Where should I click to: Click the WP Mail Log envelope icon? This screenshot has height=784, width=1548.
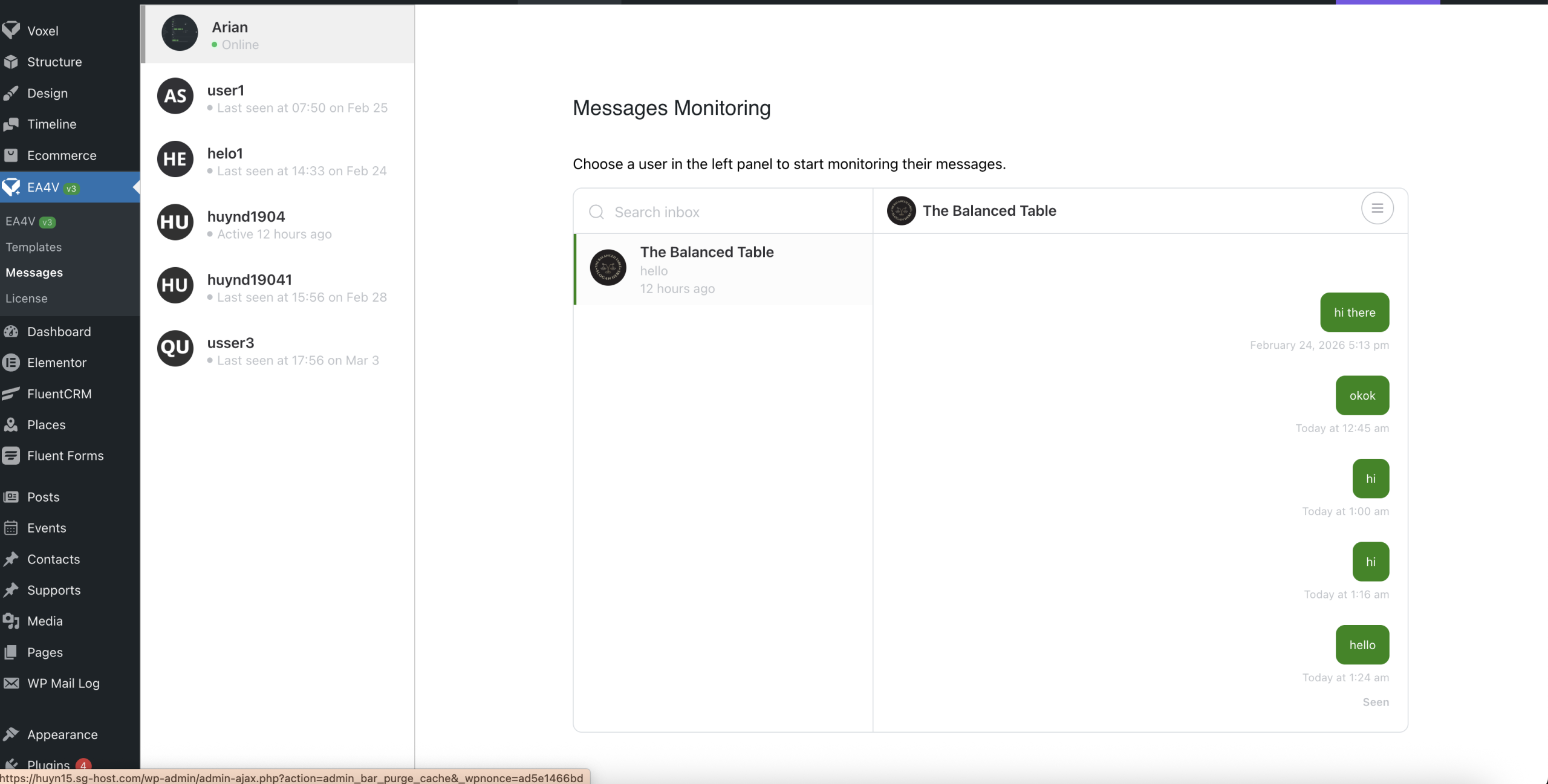(x=11, y=683)
